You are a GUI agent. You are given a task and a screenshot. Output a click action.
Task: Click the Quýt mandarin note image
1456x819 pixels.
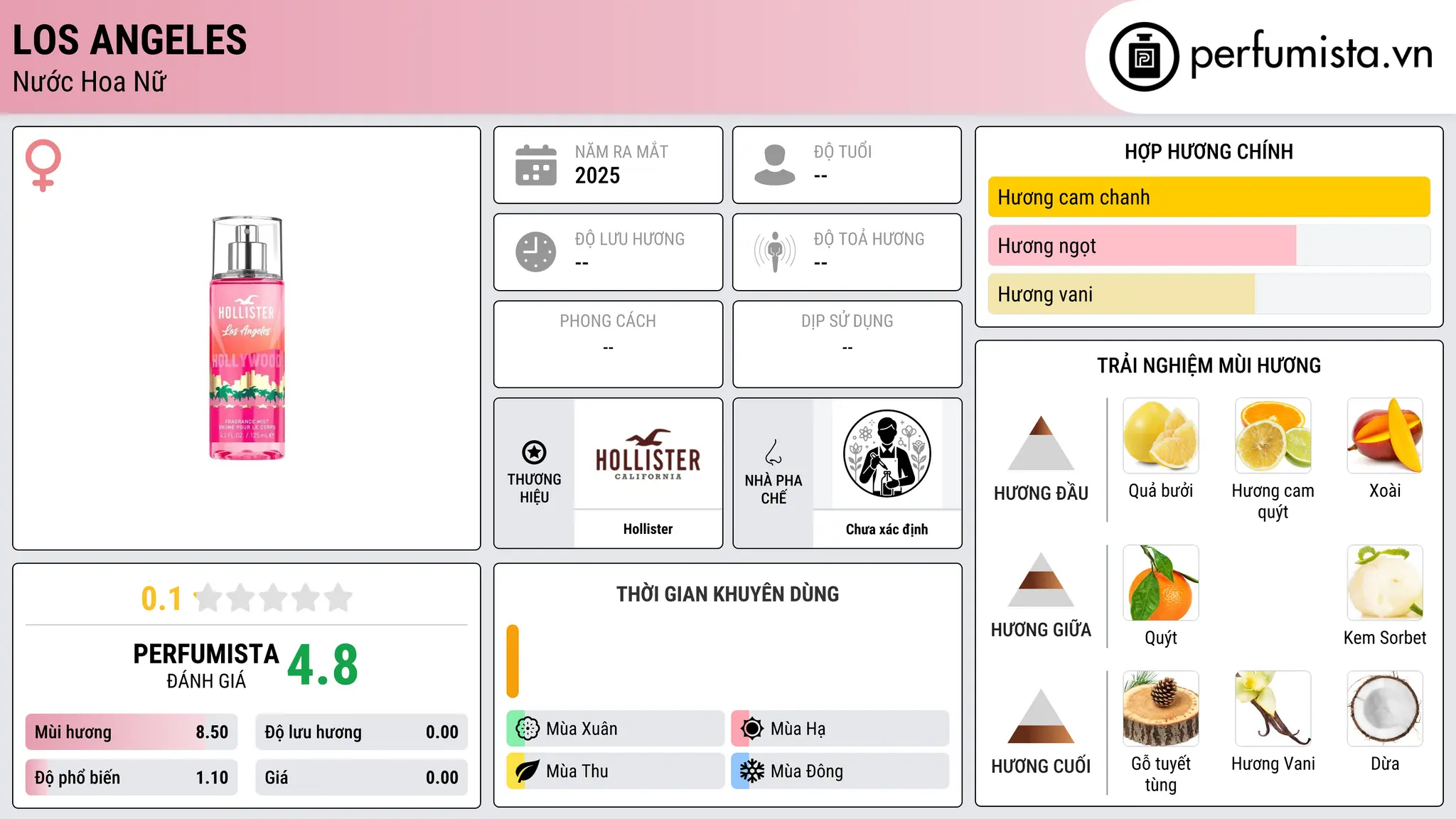1161,583
